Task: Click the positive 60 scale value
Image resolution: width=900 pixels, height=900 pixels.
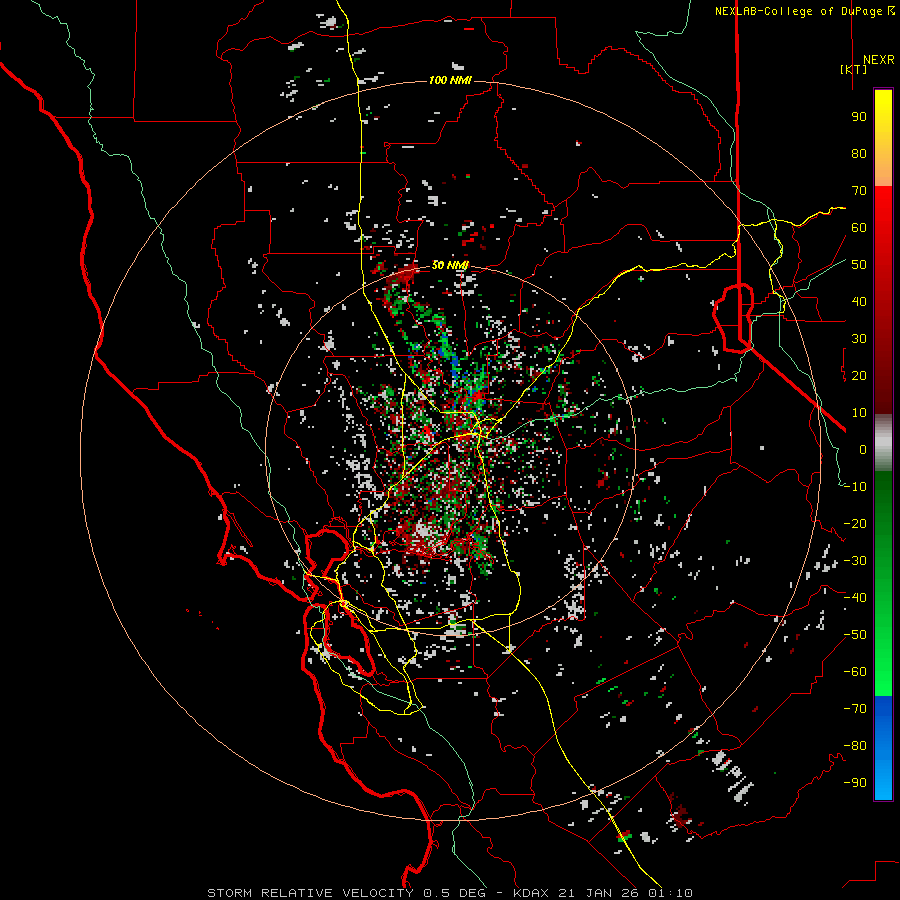Action: click(859, 228)
